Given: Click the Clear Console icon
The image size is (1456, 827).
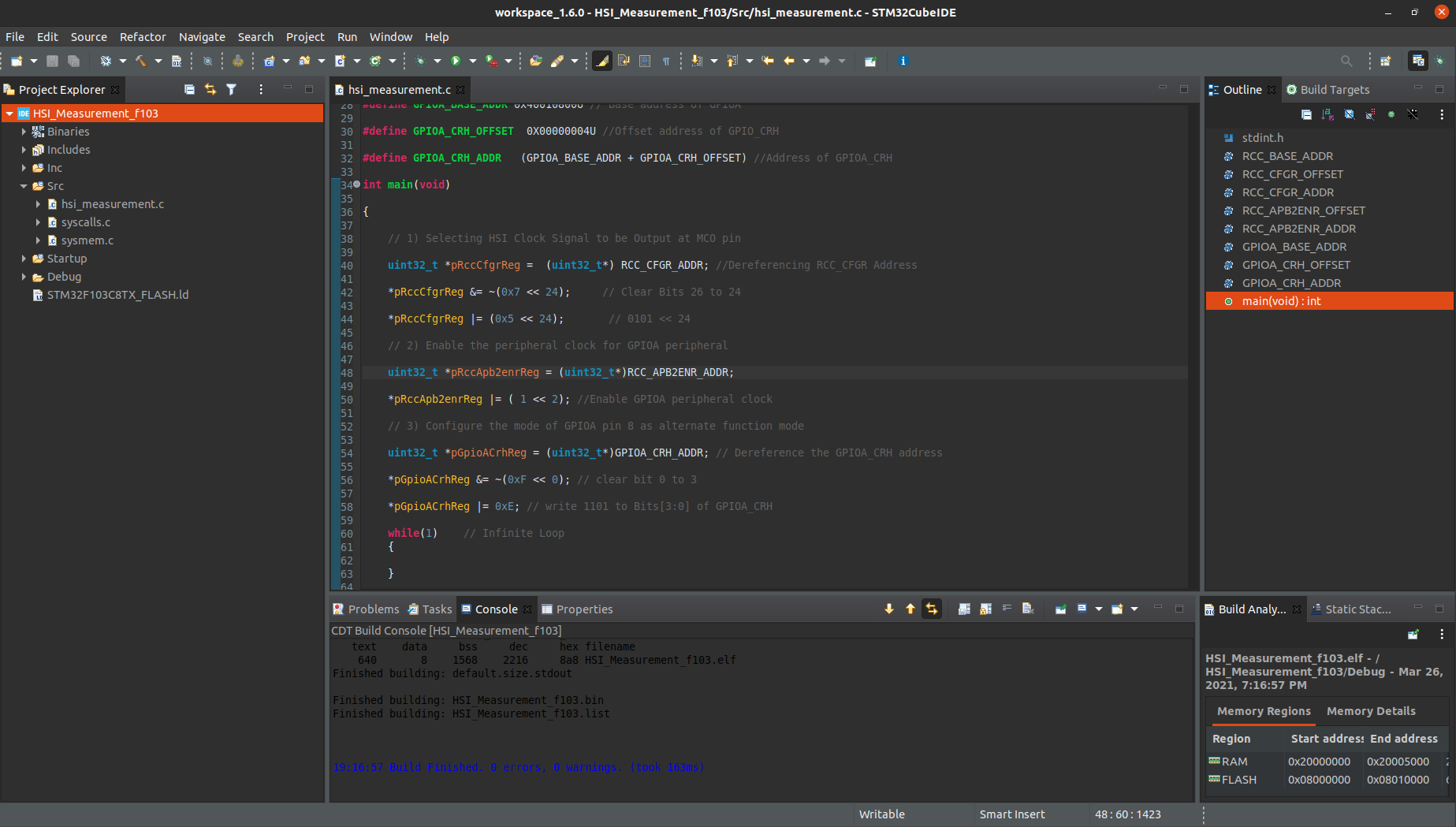Looking at the screenshot, I should coord(1028,609).
